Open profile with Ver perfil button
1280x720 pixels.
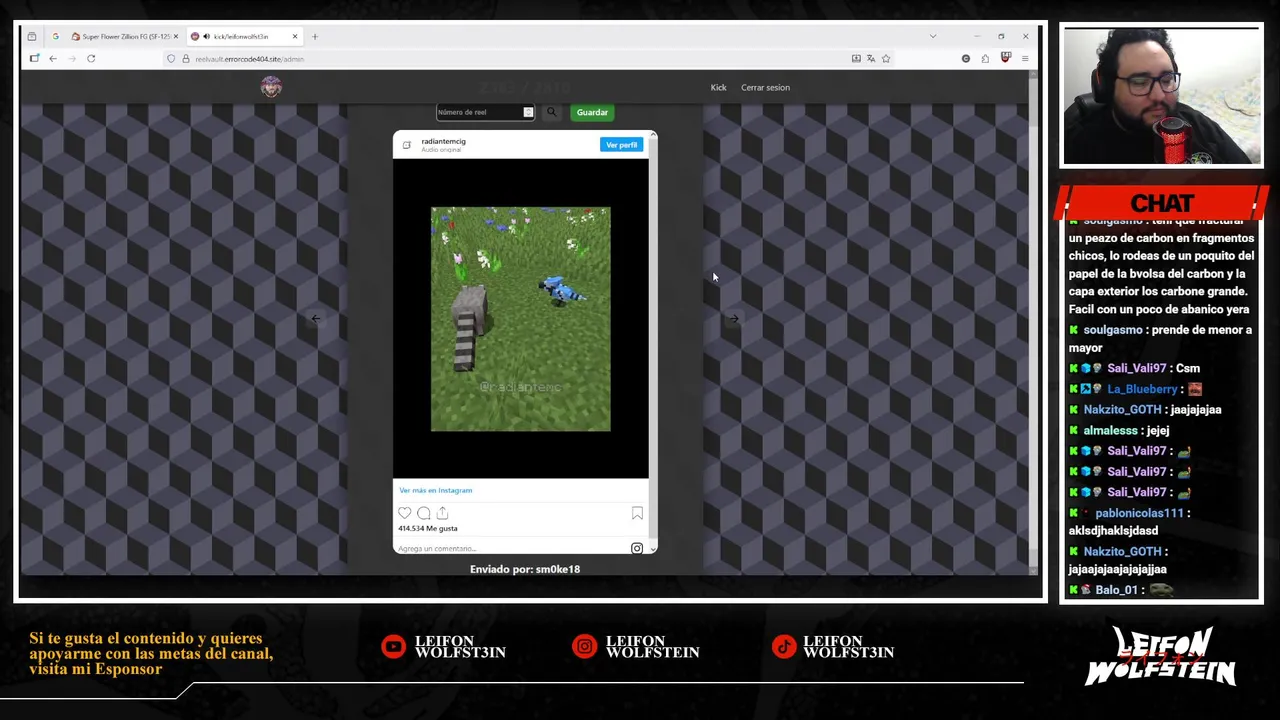pyautogui.click(x=621, y=145)
